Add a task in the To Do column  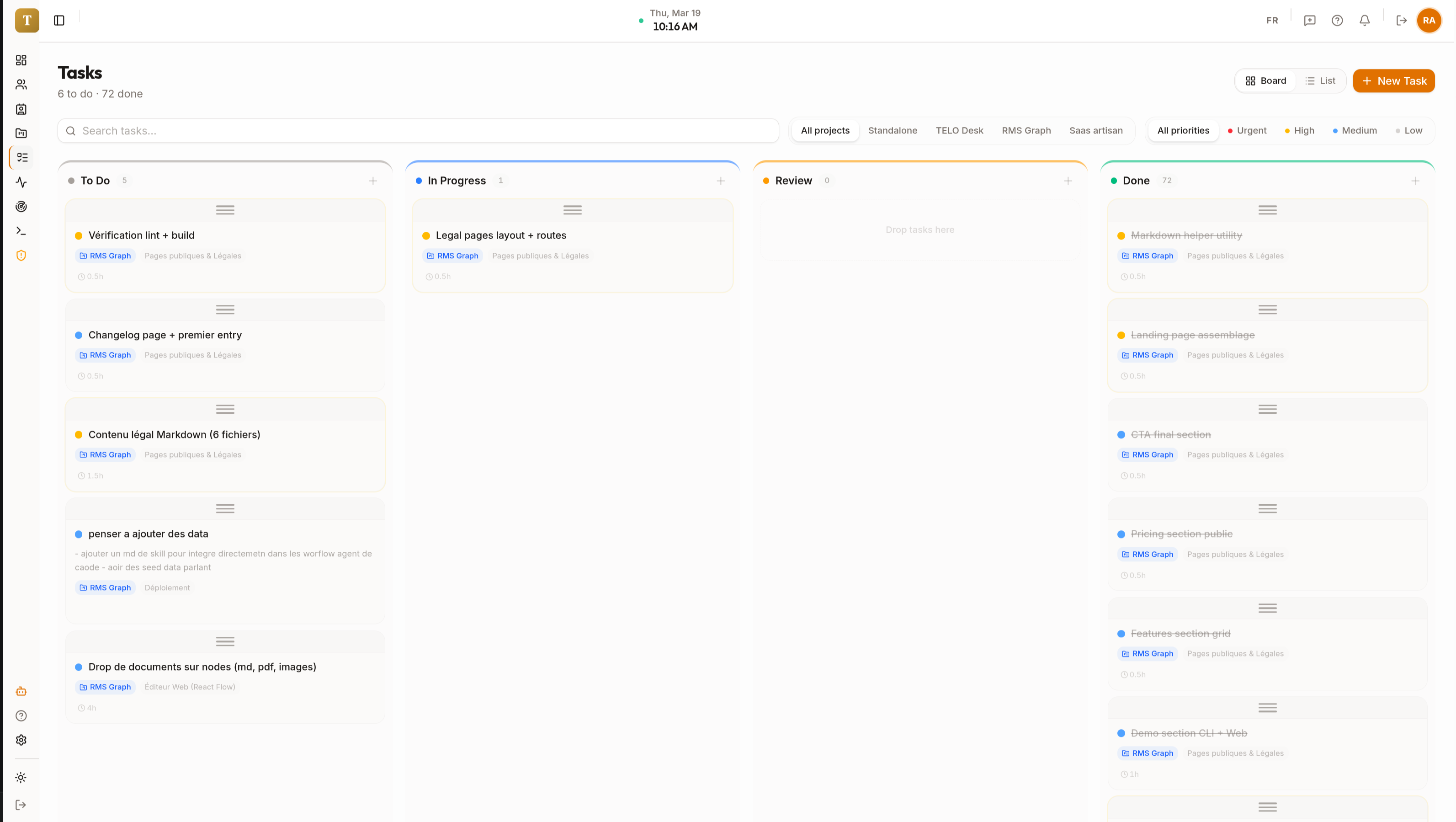[x=372, y=181]
